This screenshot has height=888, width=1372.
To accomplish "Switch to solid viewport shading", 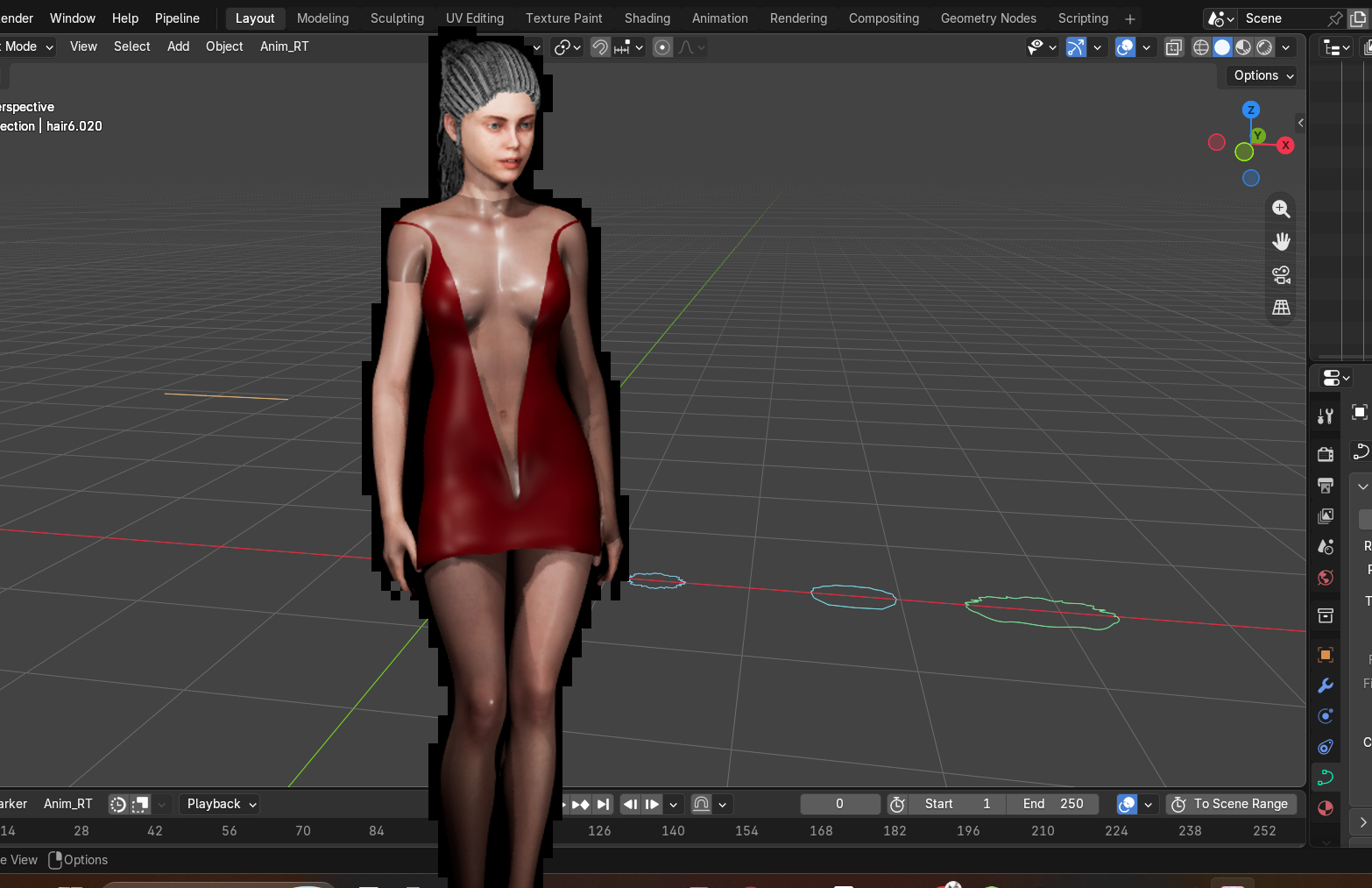I will [1222, 47].
